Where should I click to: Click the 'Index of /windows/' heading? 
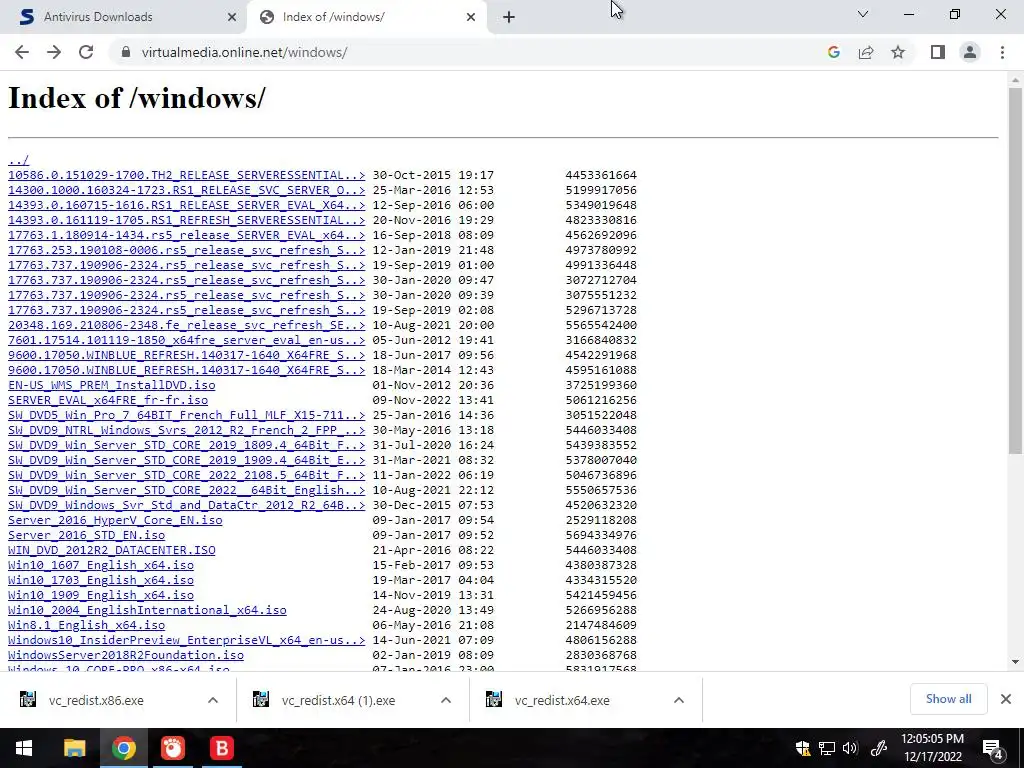pyautogui.click(x=137, y=98)
